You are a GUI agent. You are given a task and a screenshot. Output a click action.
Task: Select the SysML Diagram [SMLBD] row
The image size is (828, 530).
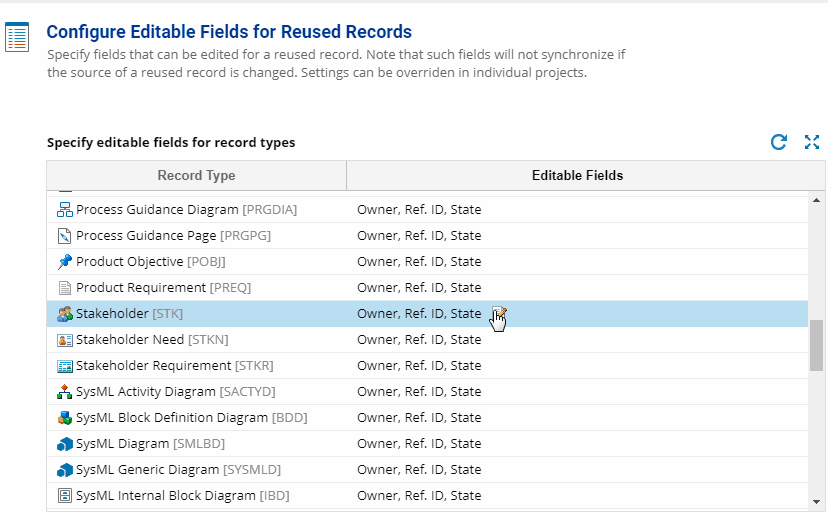(427, 443)
